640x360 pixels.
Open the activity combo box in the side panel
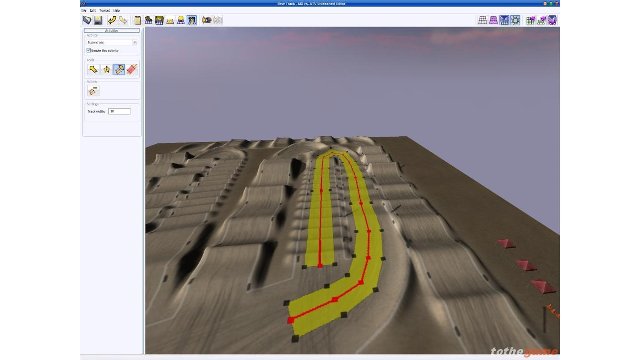pyautogui.click(x=112, y=42)
